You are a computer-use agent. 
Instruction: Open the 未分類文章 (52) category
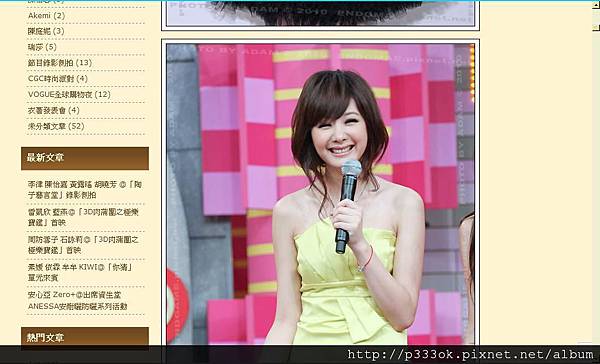[56, 126]
